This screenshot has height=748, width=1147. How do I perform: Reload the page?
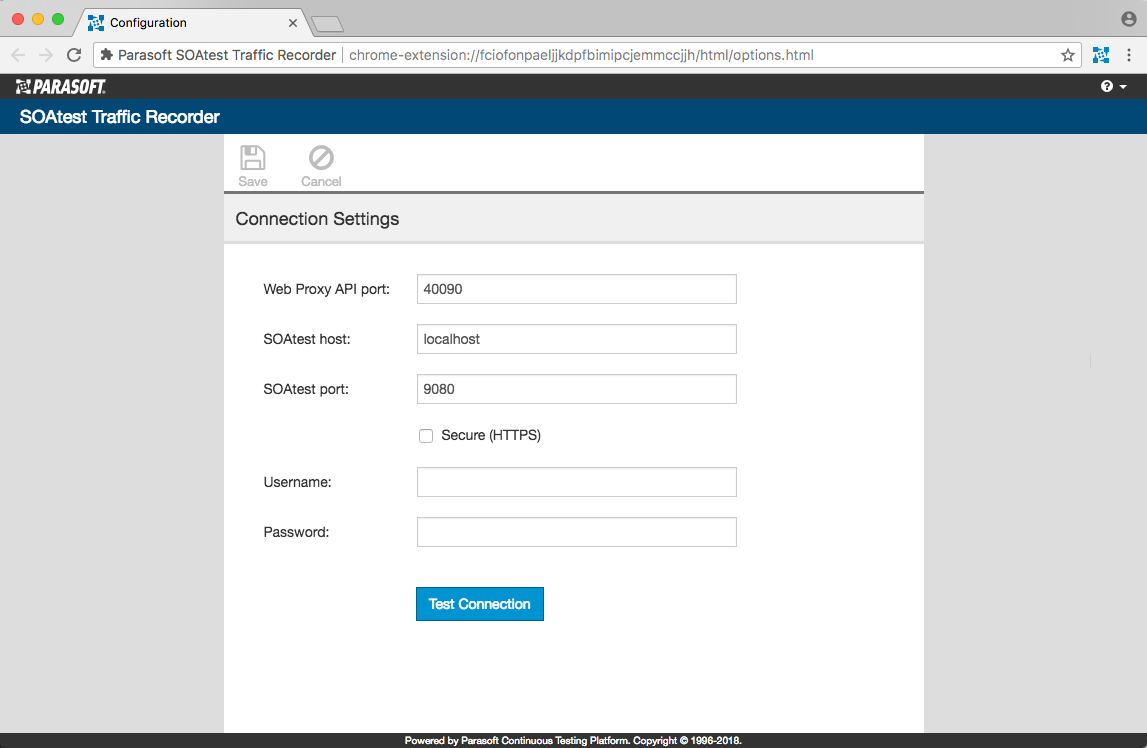click(x=74, y=55)
